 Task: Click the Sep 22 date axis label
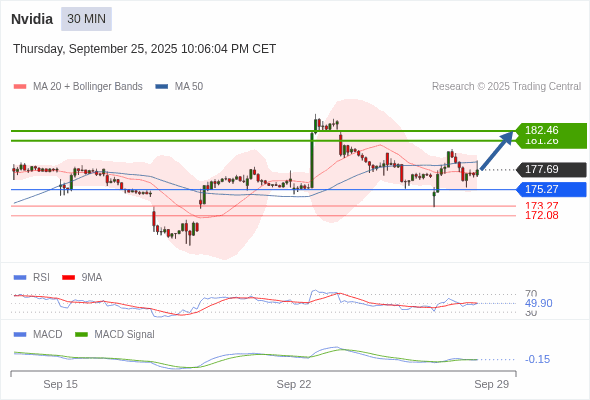[294, 384]
